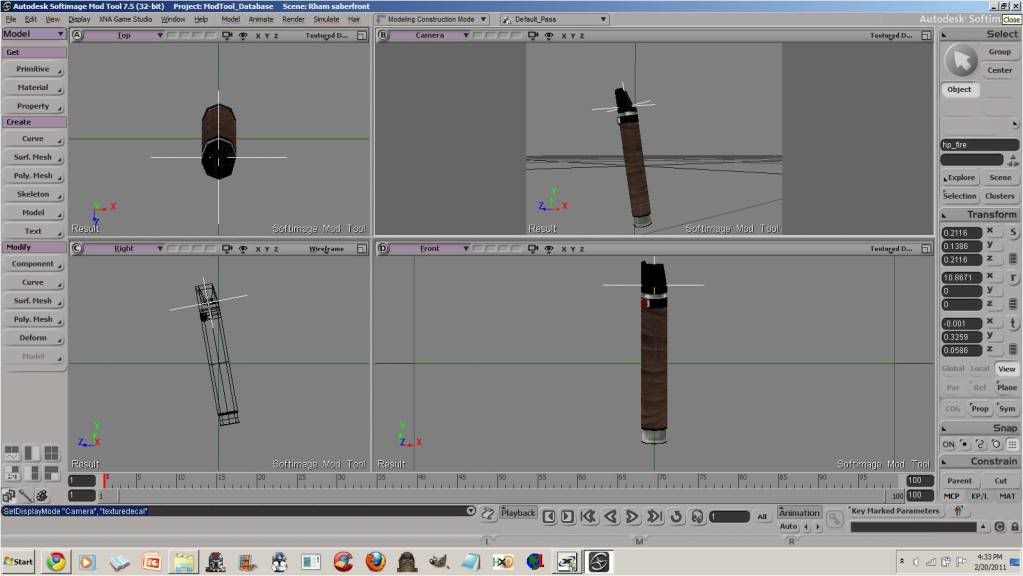Click the Softimage swirl icon in the taskbar
1023x576 pixels.
click(x=598, y=562)
